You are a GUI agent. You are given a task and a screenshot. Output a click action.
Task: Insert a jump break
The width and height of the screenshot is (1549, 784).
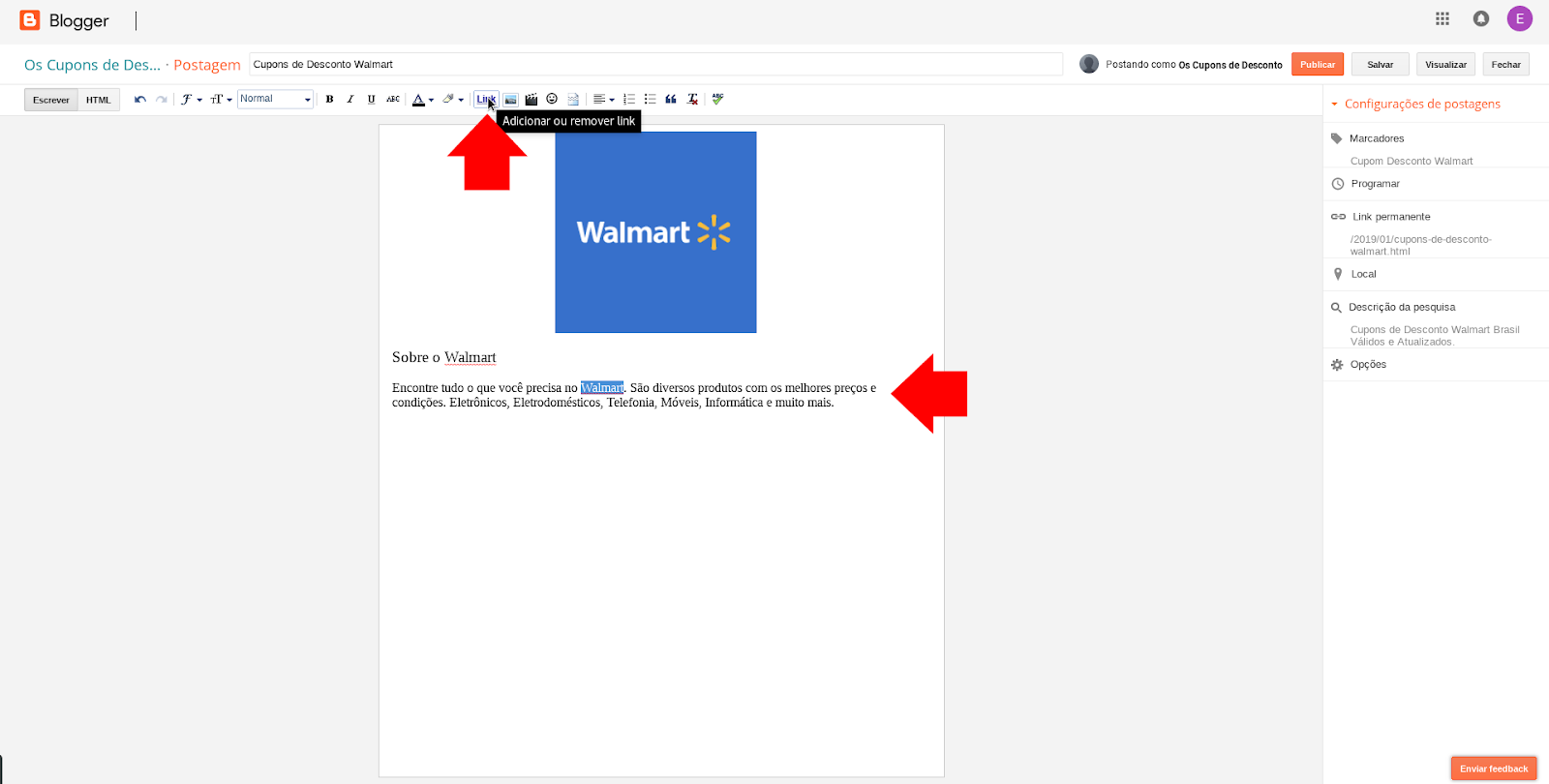tap(573, 100)
